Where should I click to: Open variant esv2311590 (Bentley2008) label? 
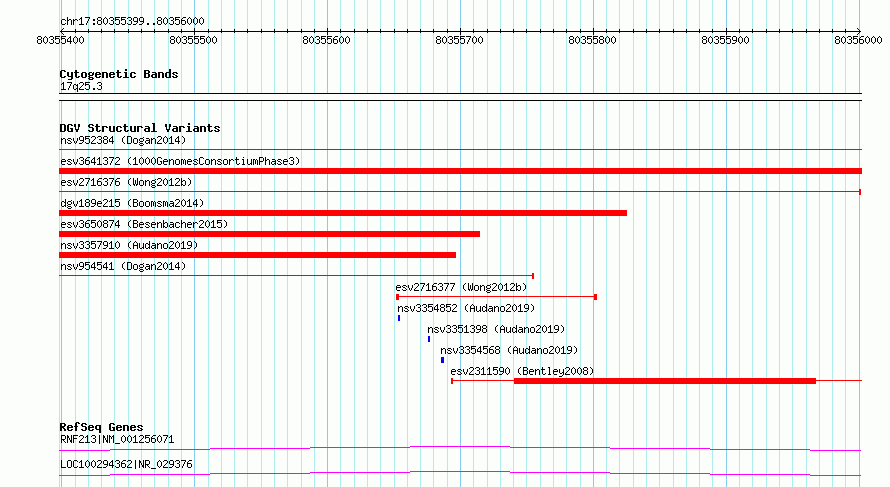coord(522,371)
